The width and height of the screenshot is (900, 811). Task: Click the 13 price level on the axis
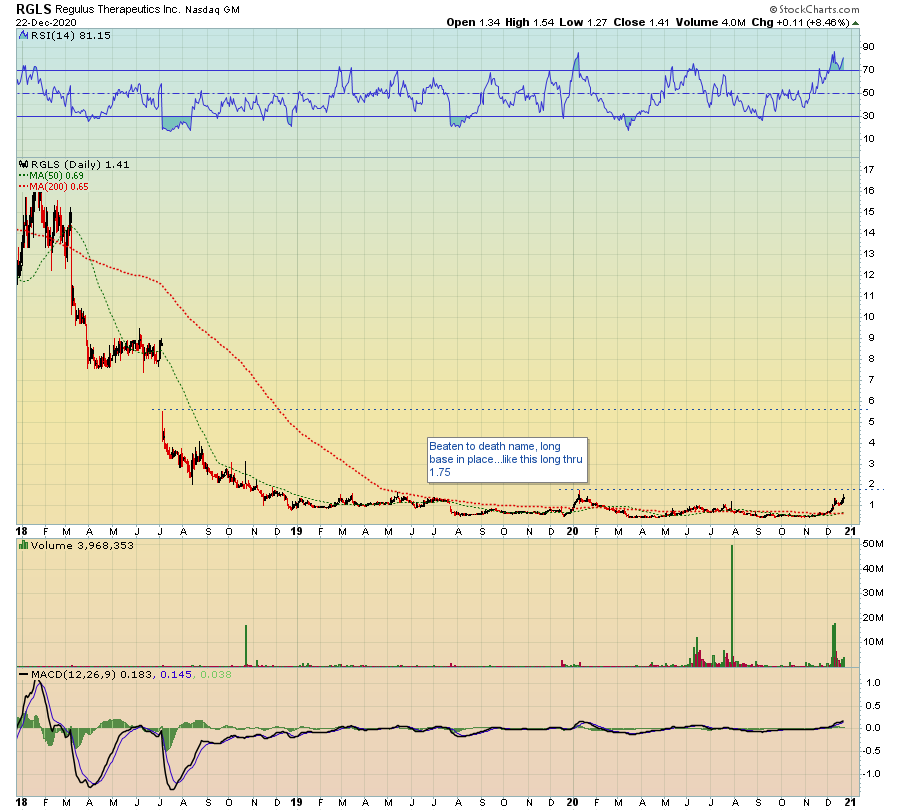870,254
